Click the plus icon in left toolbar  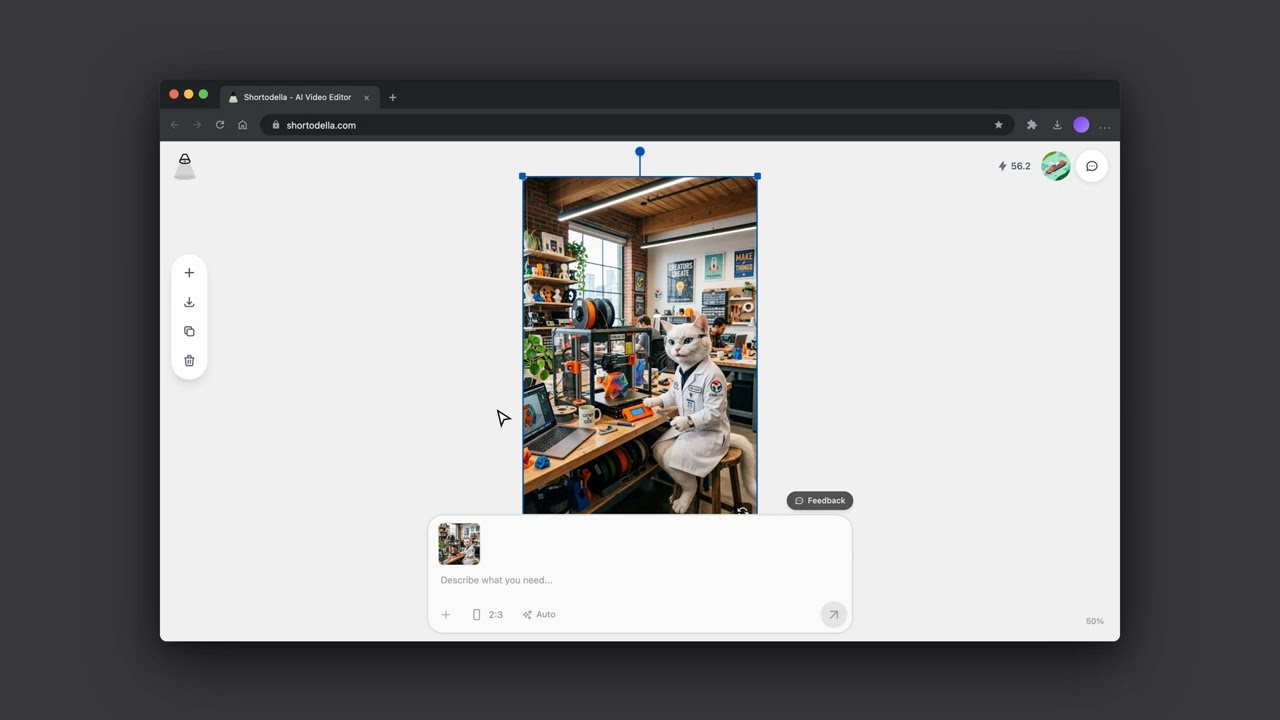(x=189, y=272)
